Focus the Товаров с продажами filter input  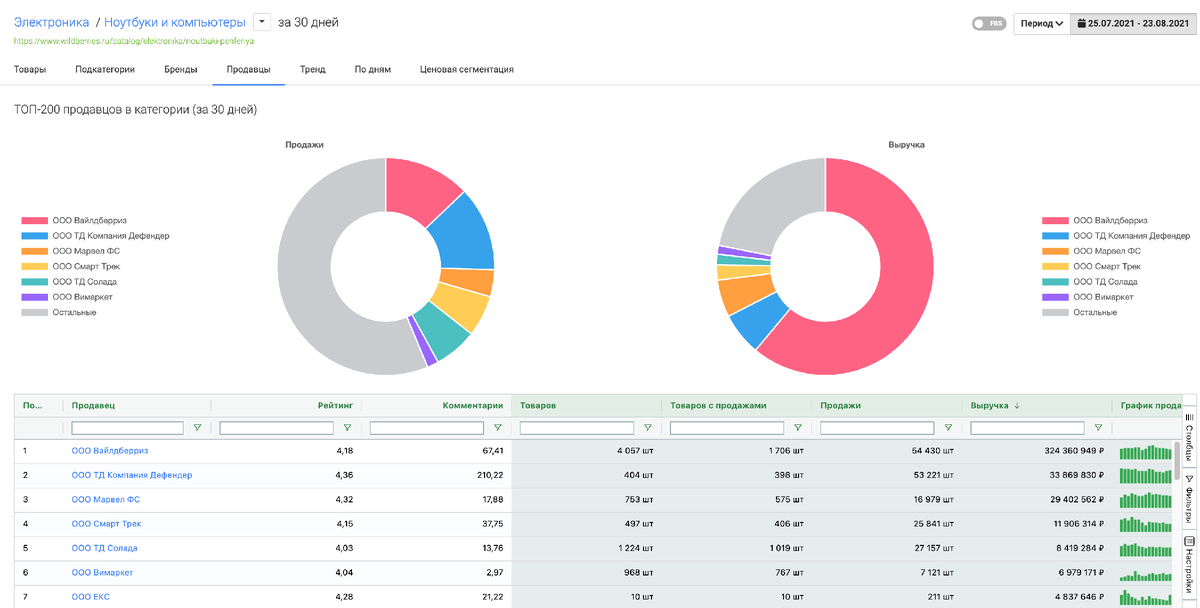727,428
